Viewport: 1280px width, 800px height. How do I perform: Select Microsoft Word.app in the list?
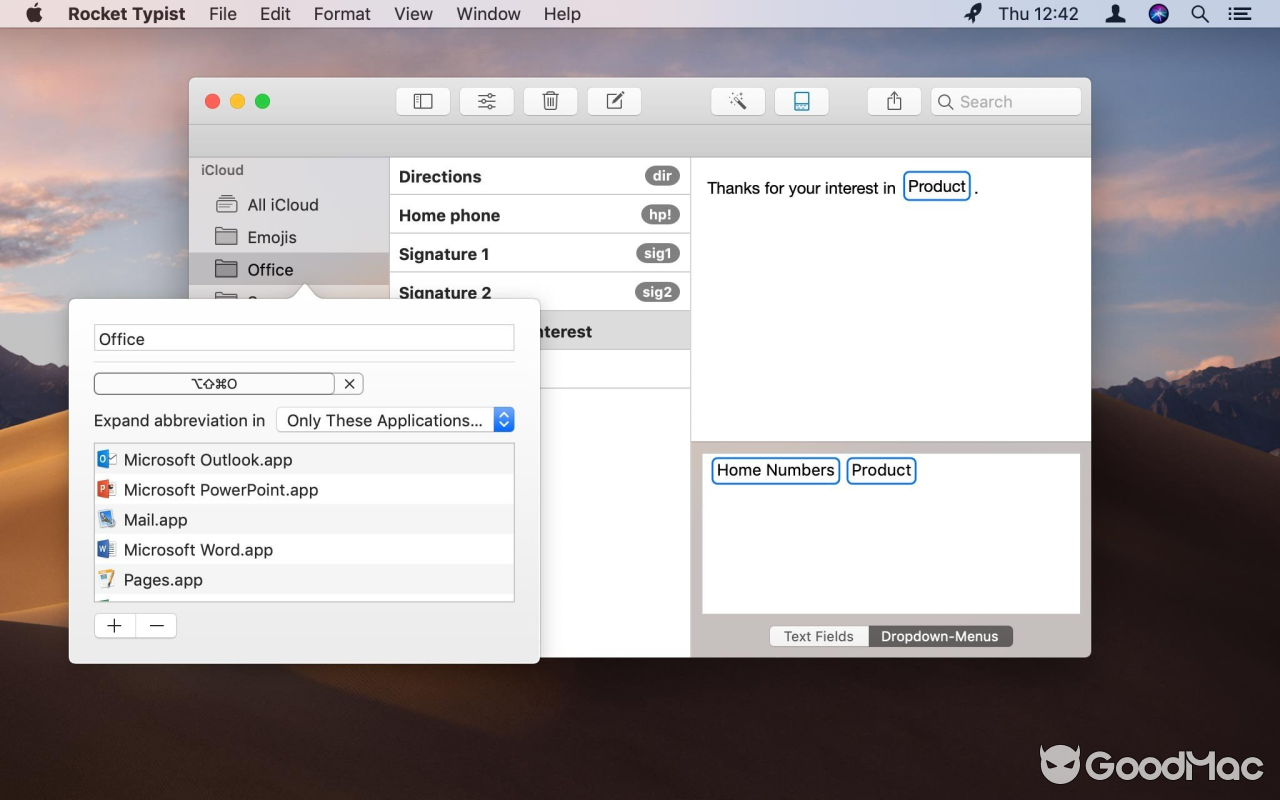197,549
